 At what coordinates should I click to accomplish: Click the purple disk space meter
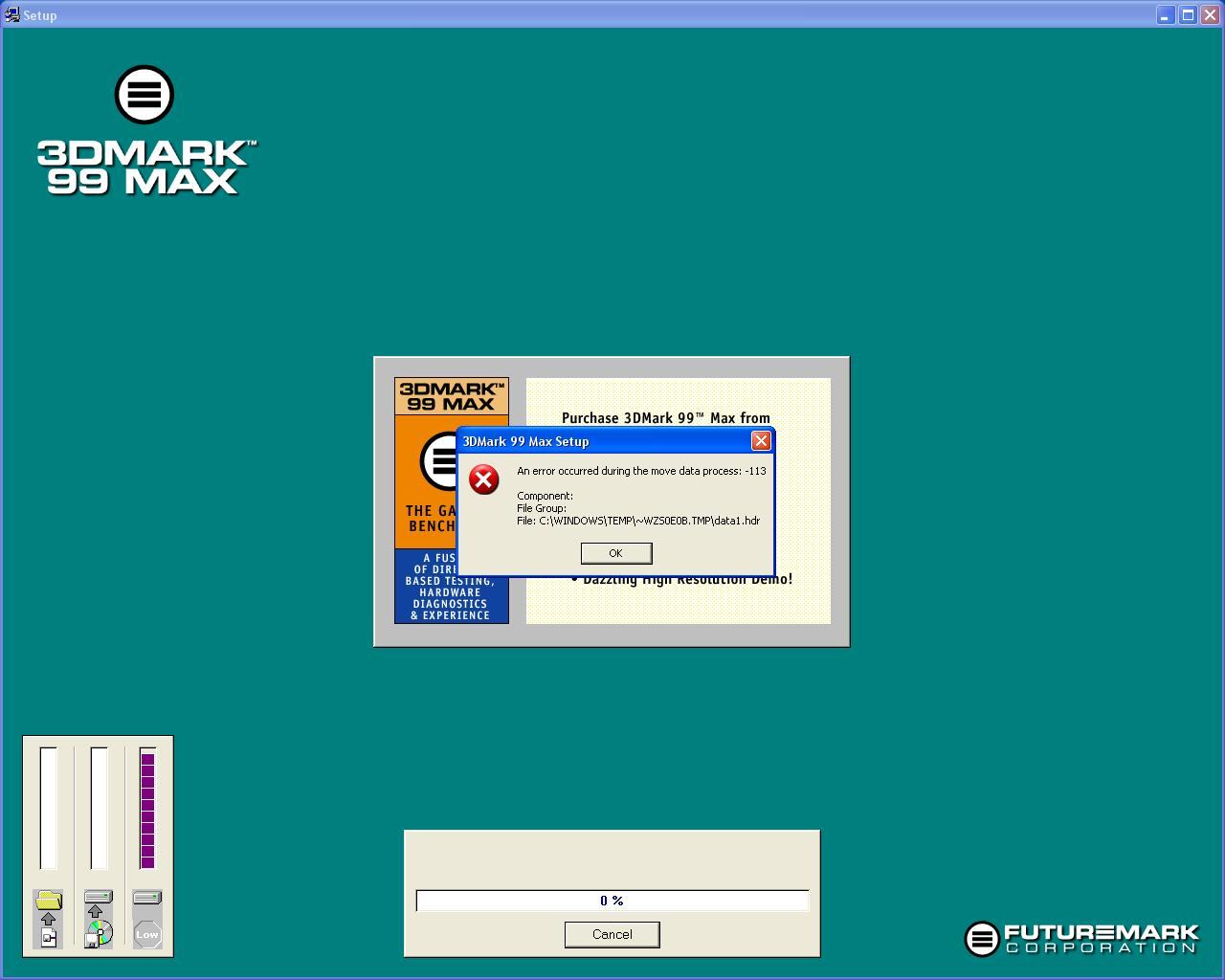147,809
